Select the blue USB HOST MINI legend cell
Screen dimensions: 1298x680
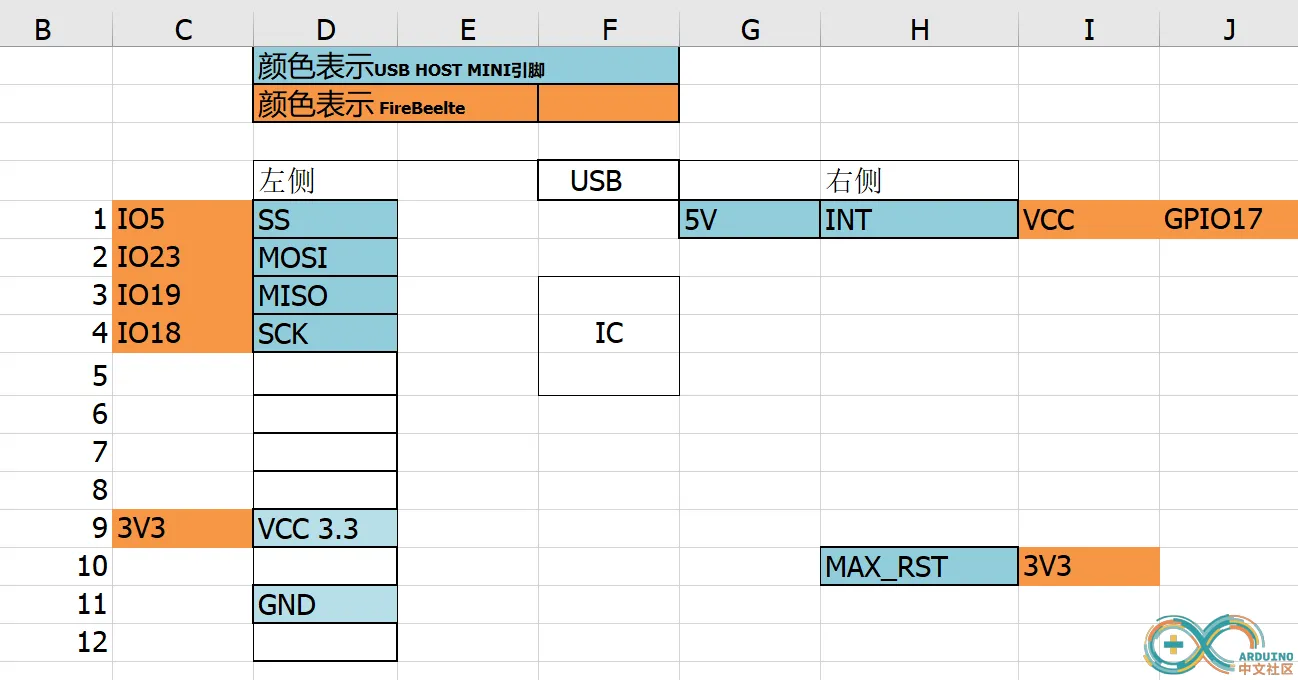tap(465, 66)
